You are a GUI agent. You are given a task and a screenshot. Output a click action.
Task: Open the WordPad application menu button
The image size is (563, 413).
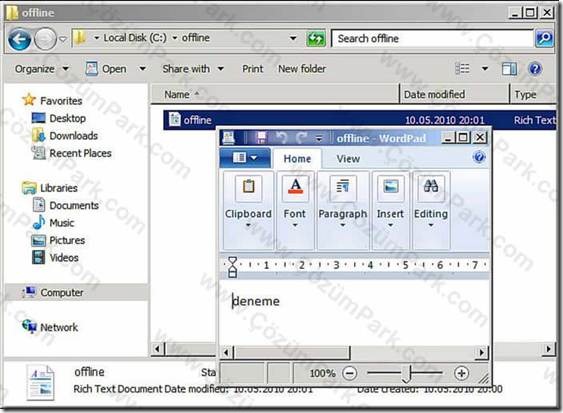coord(245,158)
